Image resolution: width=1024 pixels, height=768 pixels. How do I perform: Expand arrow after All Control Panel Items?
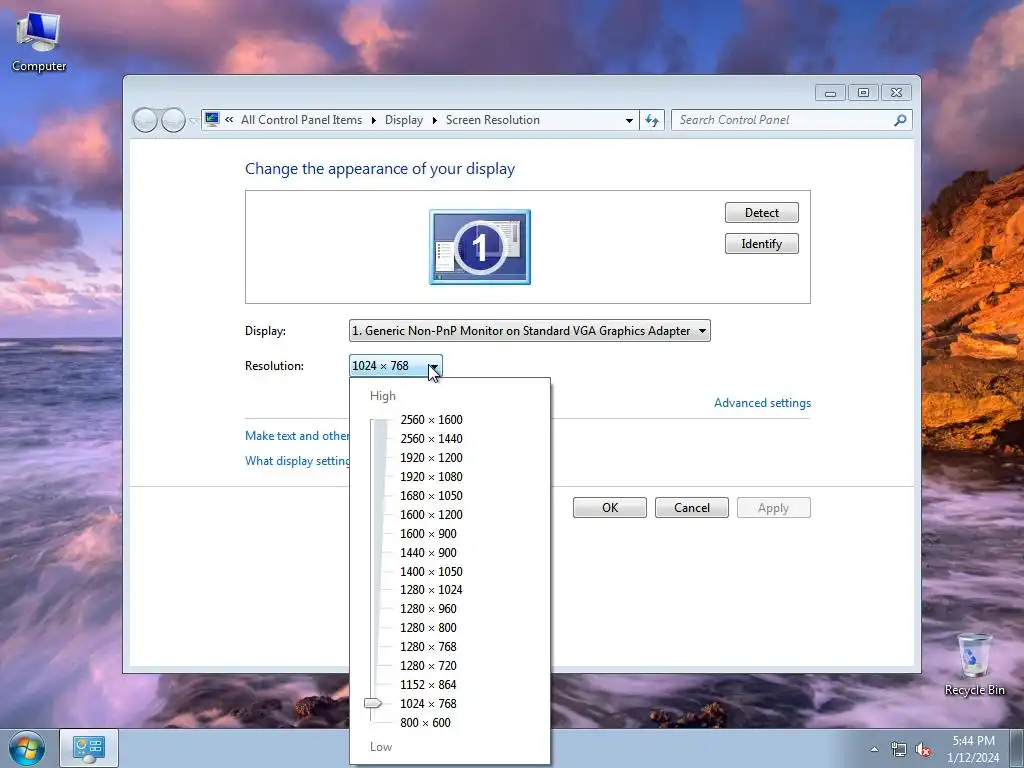click(374, 120)
